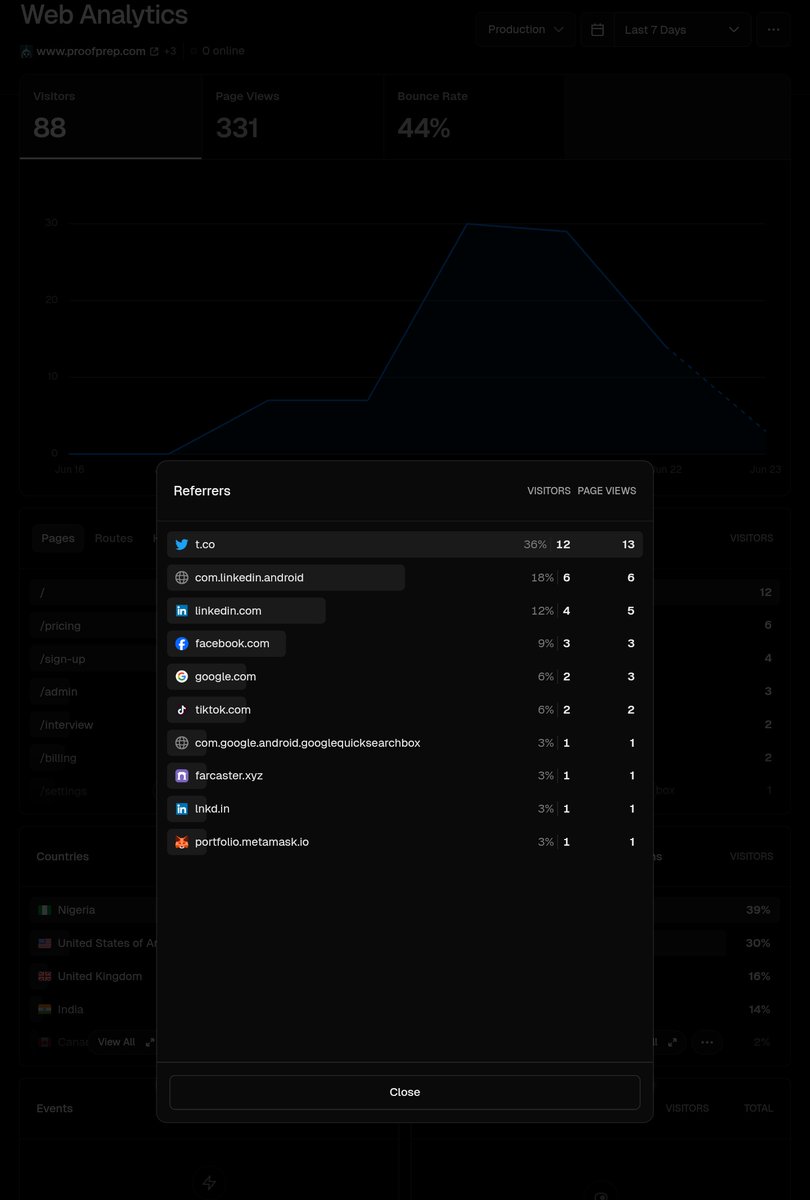Image resolution: width=810 pixels, height=1200 pixels.
Task: Click the /admin page row
Action: pos(92,691)
